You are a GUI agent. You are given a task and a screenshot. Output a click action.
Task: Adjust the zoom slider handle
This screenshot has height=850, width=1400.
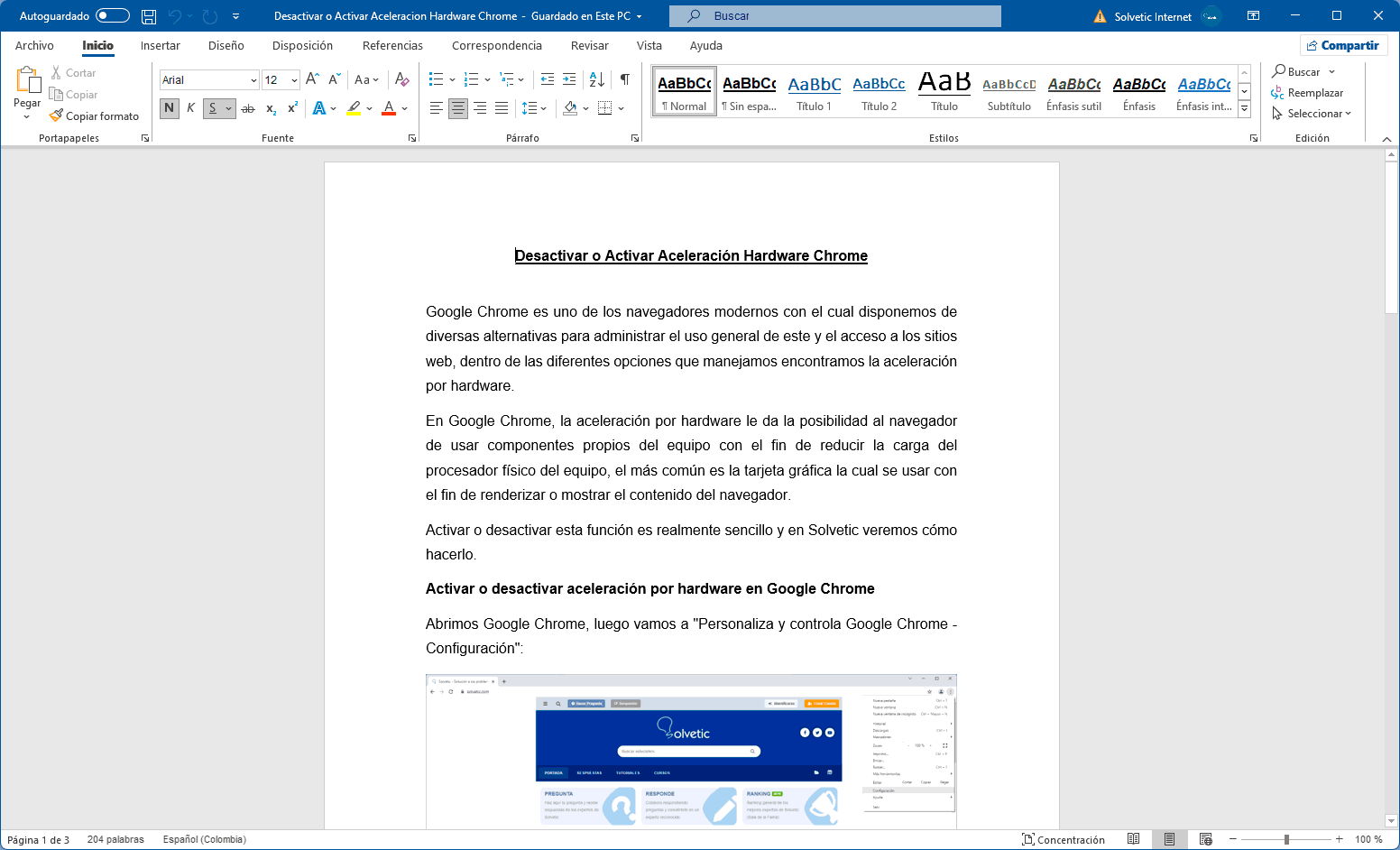tap(1286, 839)
